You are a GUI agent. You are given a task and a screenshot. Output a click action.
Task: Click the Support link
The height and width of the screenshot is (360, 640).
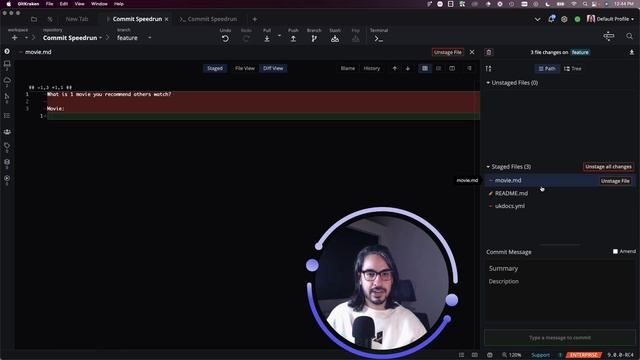pos(540,355)
